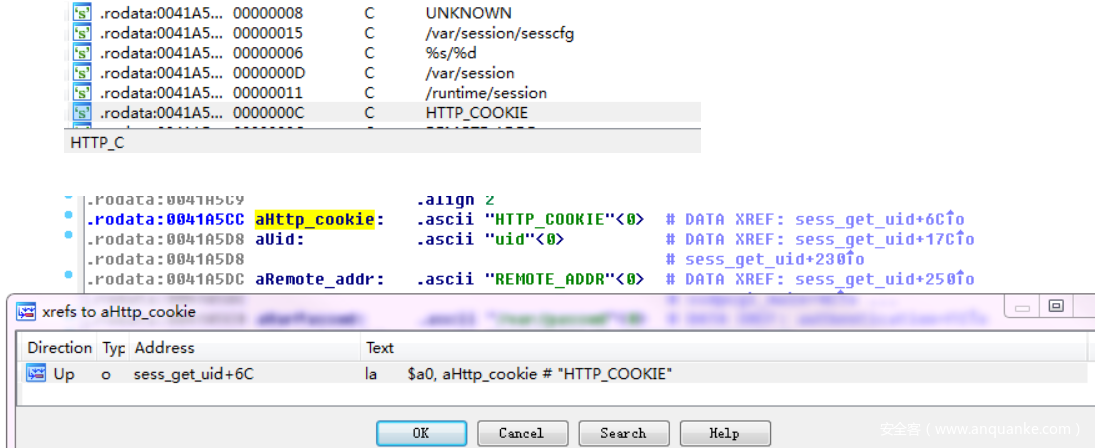Click the string icon for /runtime/session
The height and width of the screenshot is (448, 1096).
coord(82,93)
